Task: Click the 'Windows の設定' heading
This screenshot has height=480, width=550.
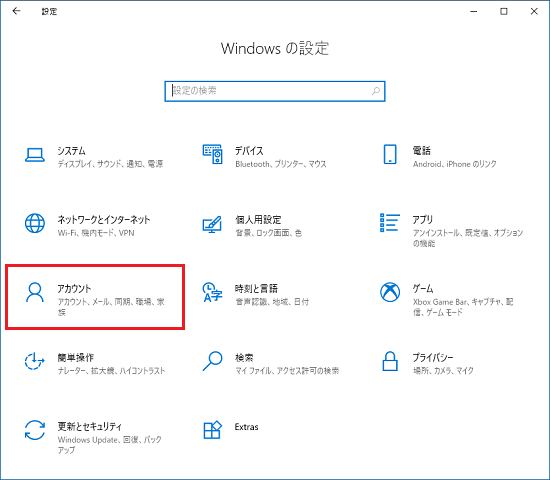Action: tap(275, 48)
